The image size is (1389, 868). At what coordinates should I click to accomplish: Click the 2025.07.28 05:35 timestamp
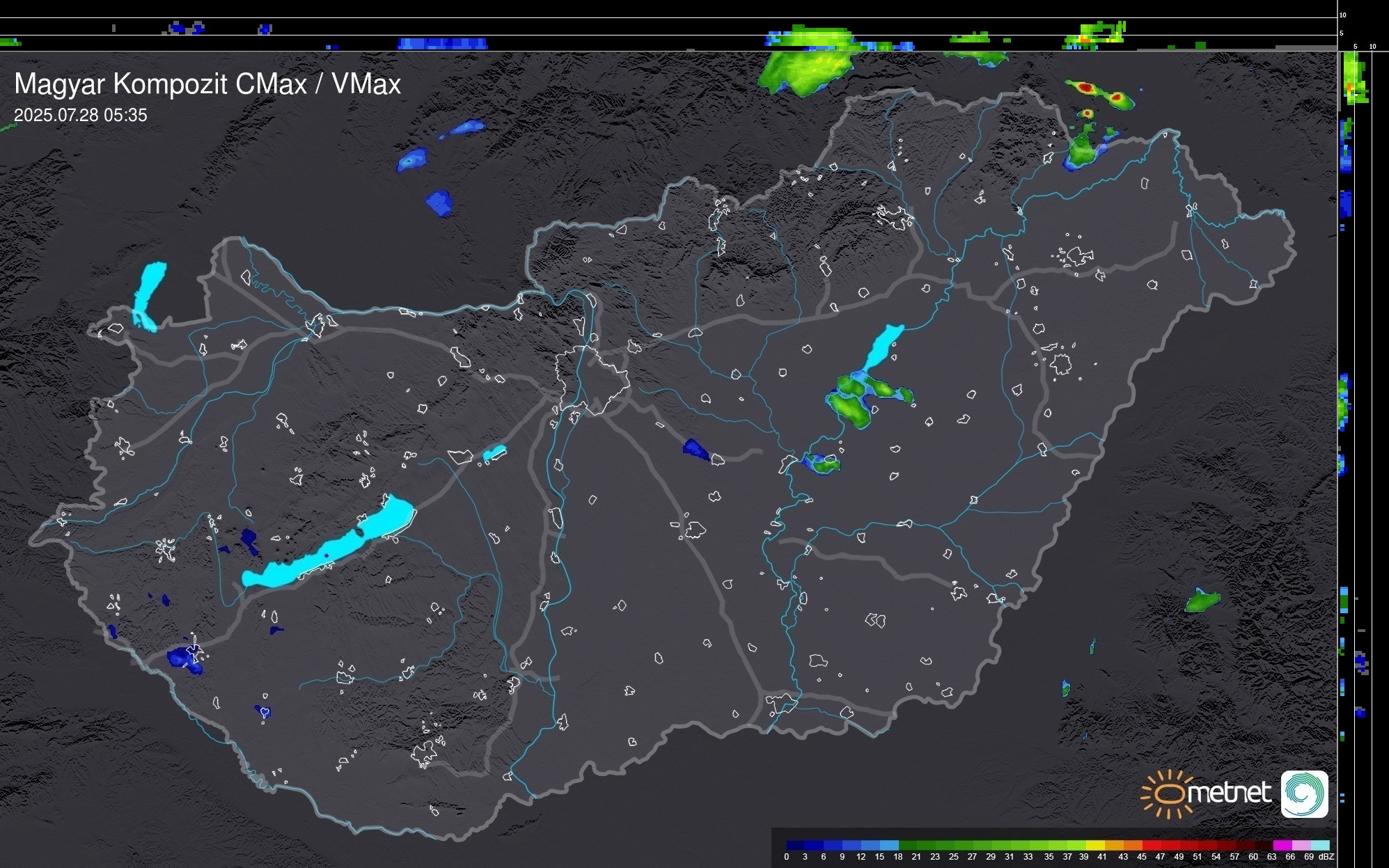(80, 116)
